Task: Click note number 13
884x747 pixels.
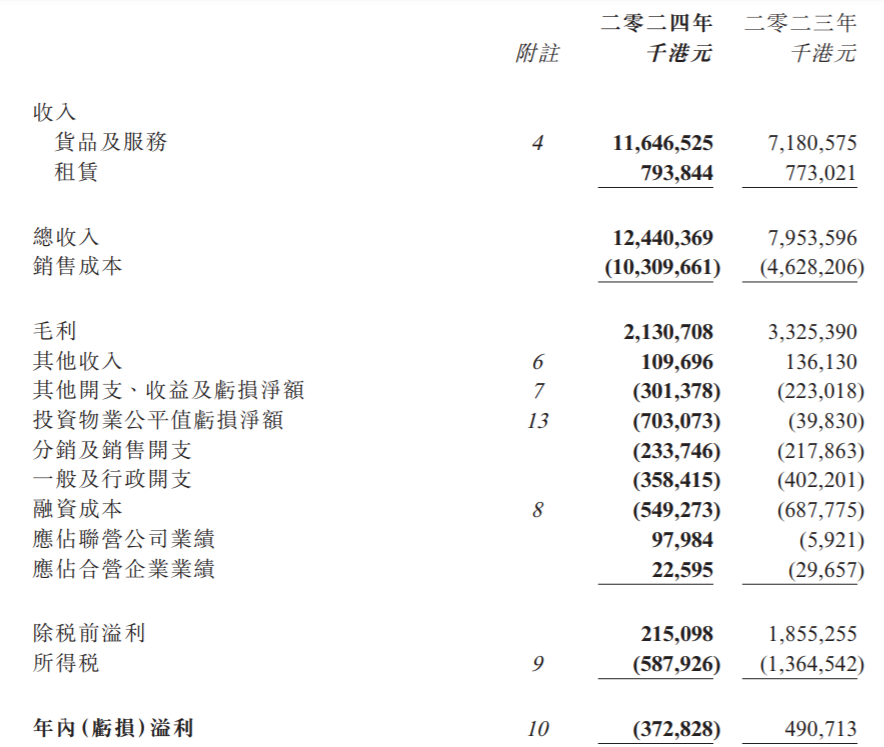Action: pyautogui.click(x=538, y=421)
